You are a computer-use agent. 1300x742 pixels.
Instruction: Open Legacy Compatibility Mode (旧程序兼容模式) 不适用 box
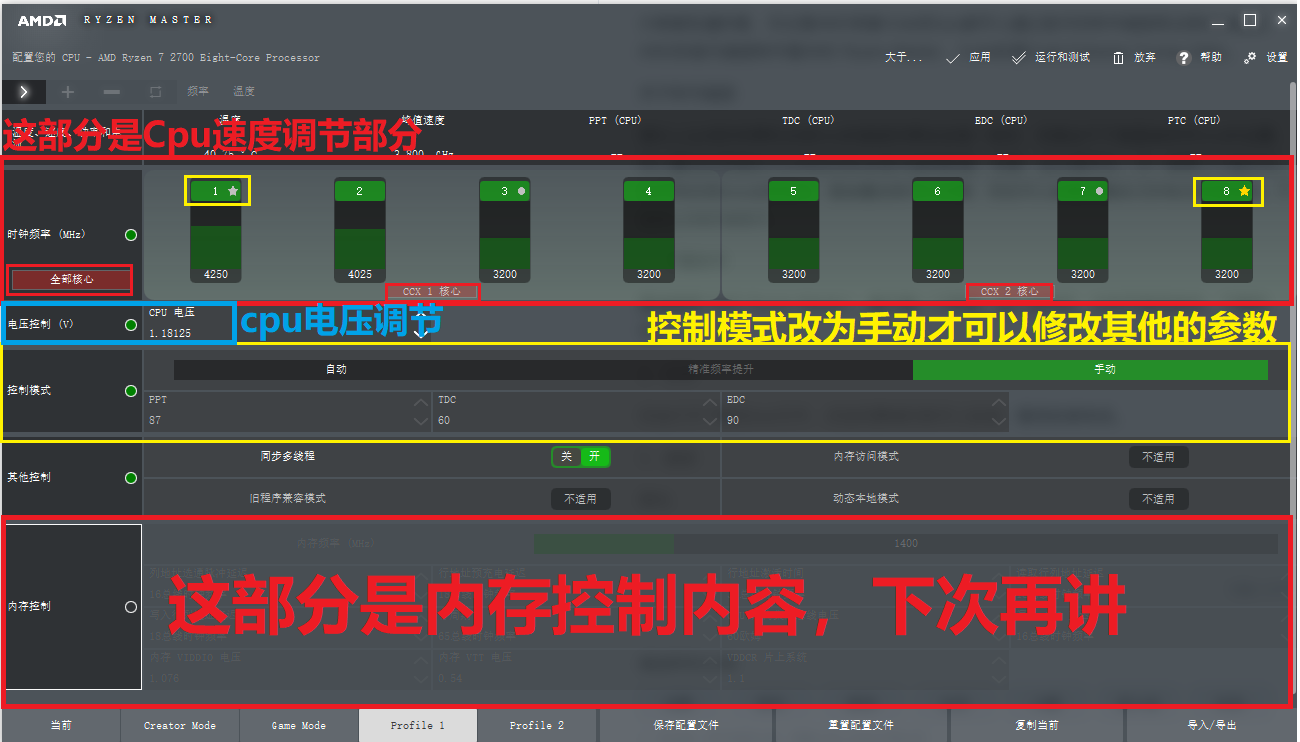tap(580, 499)
